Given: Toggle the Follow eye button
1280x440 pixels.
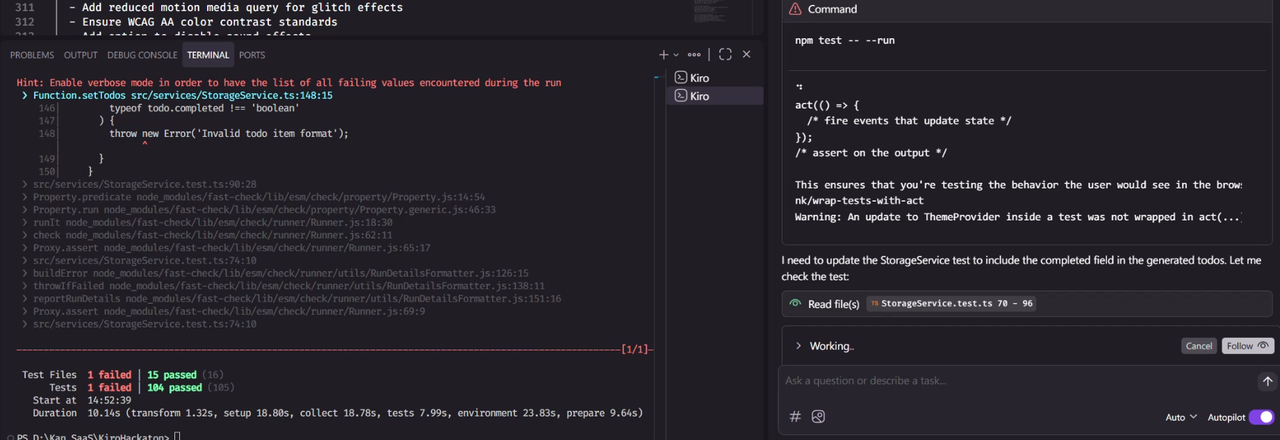Looking at the screenshot, I should click(1247, 346).
